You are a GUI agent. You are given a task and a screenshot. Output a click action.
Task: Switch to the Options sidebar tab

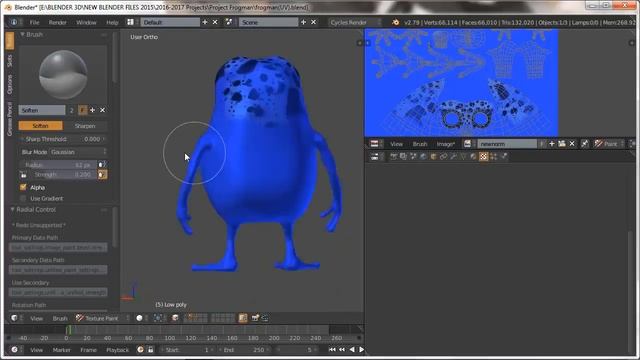click(9, 84)
